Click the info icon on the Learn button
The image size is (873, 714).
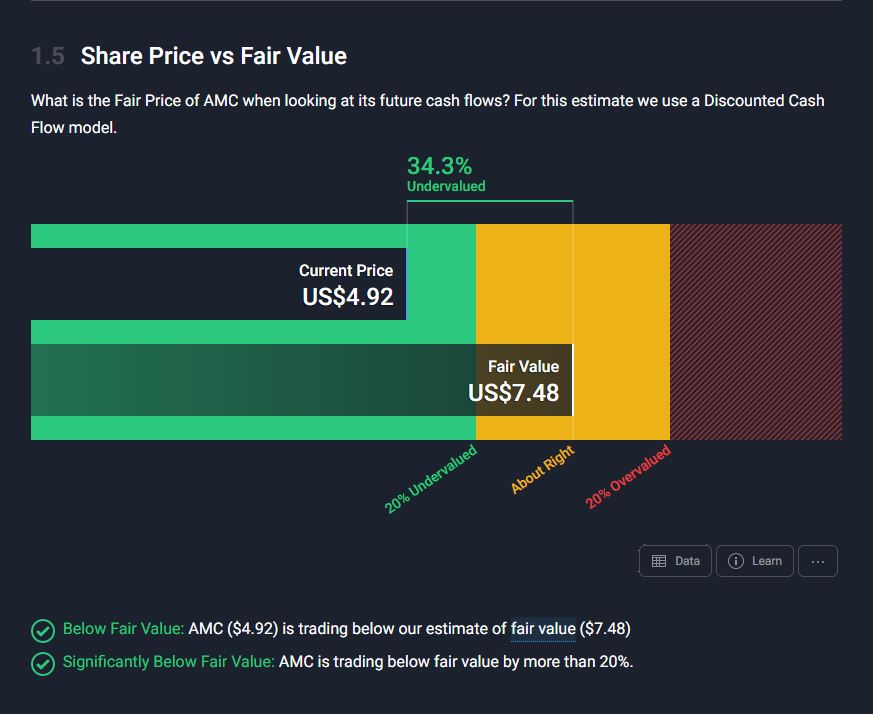736,561
